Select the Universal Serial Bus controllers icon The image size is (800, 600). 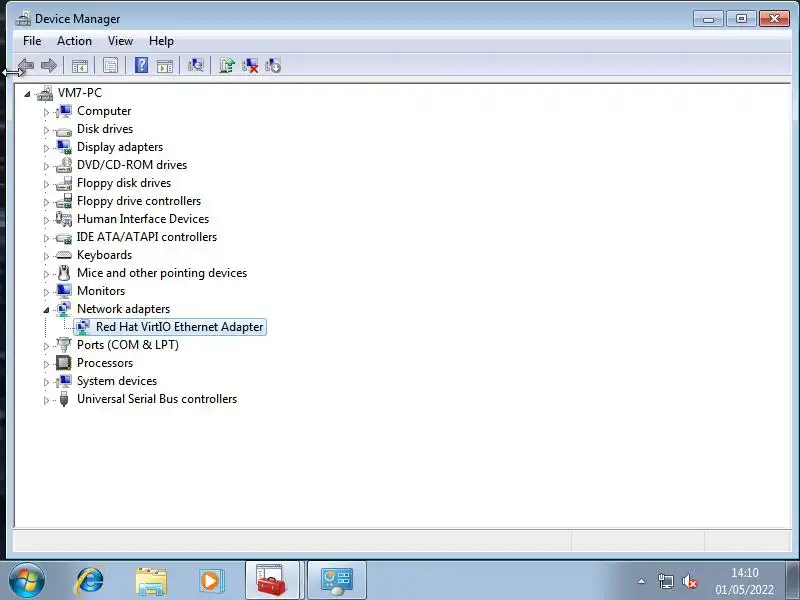coord(64,399)
